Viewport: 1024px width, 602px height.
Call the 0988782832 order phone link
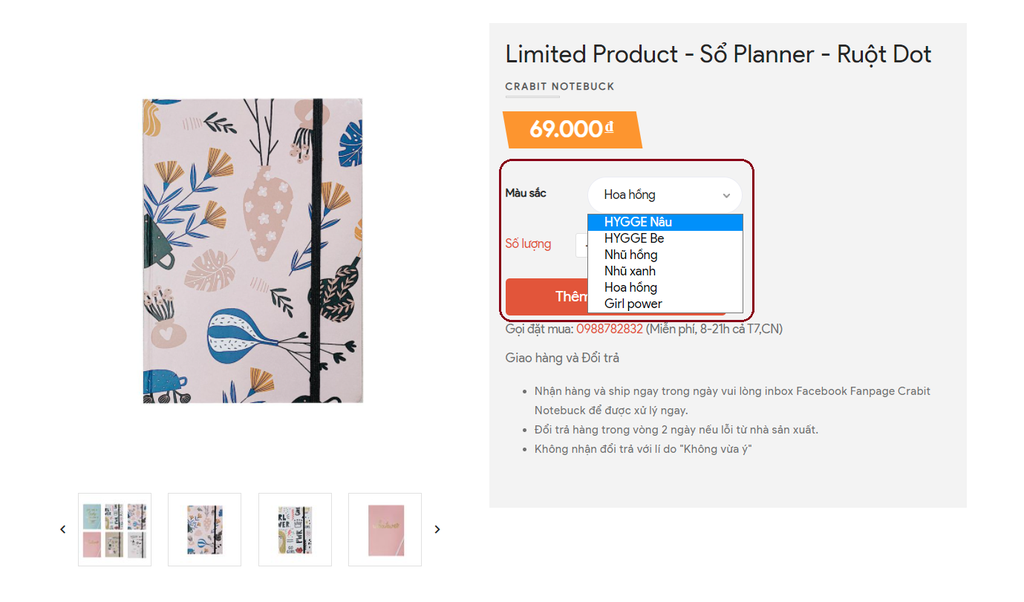click(609, 329)
